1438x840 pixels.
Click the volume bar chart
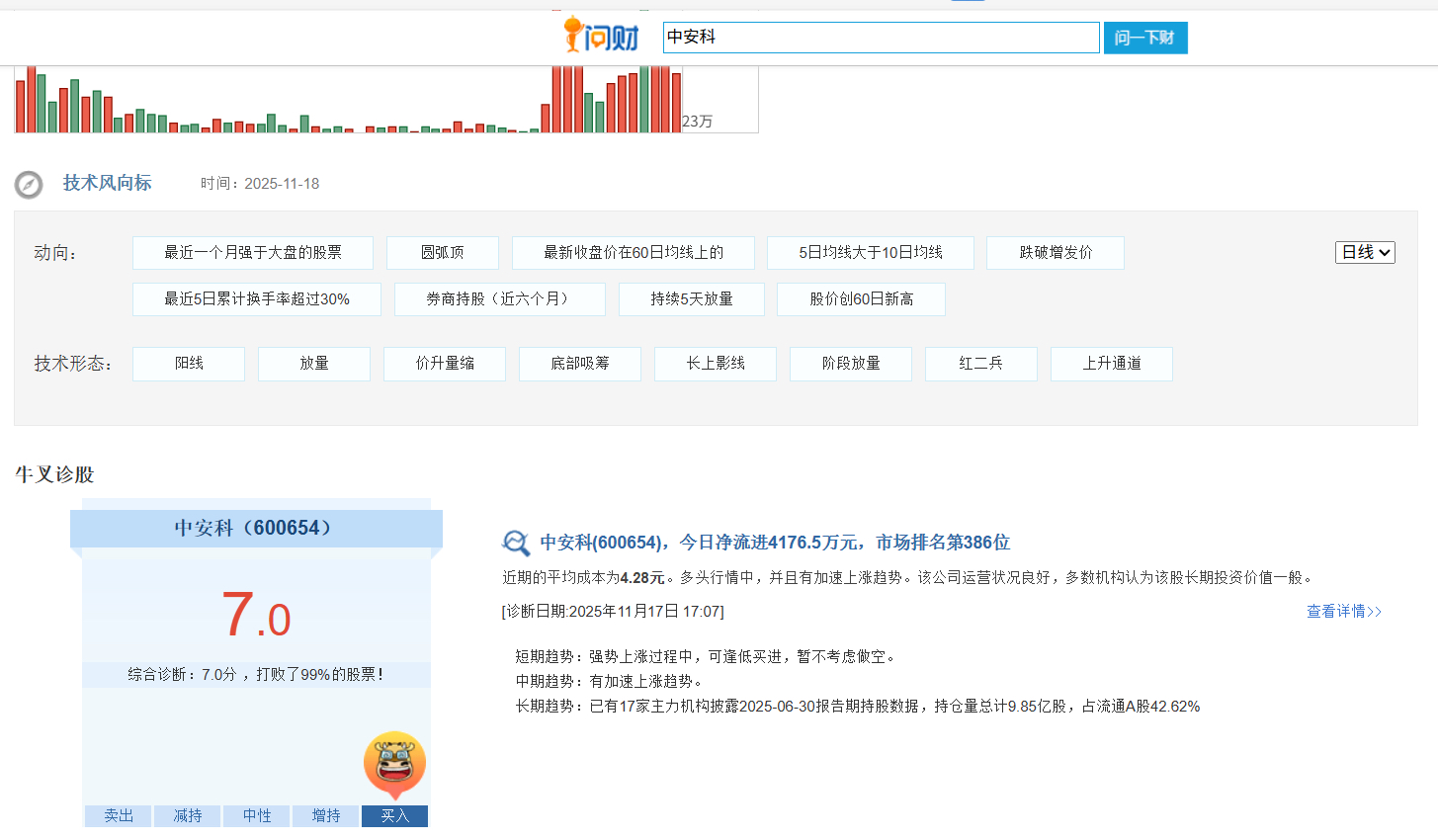(346, 99)
